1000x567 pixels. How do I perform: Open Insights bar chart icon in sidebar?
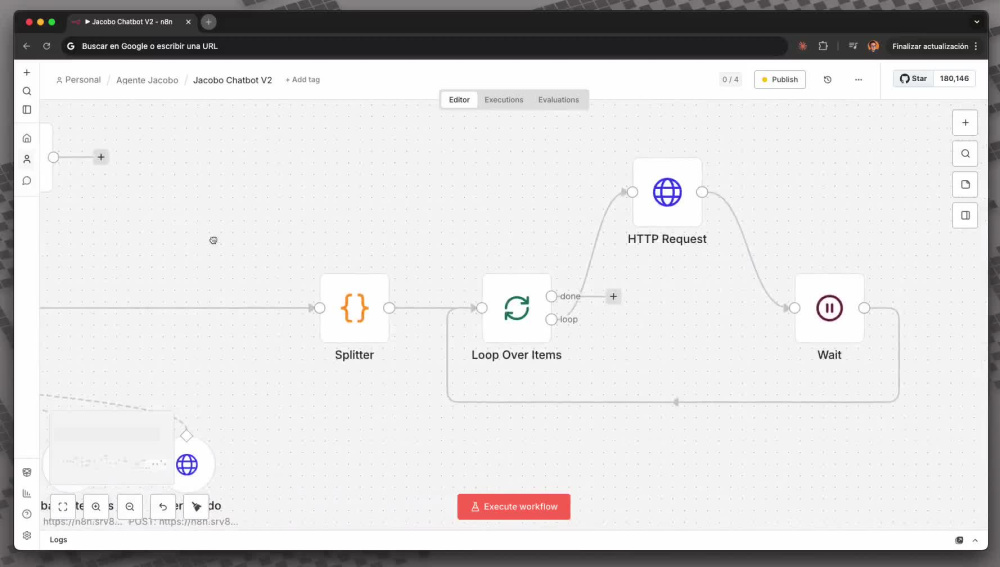coord(27,493)
